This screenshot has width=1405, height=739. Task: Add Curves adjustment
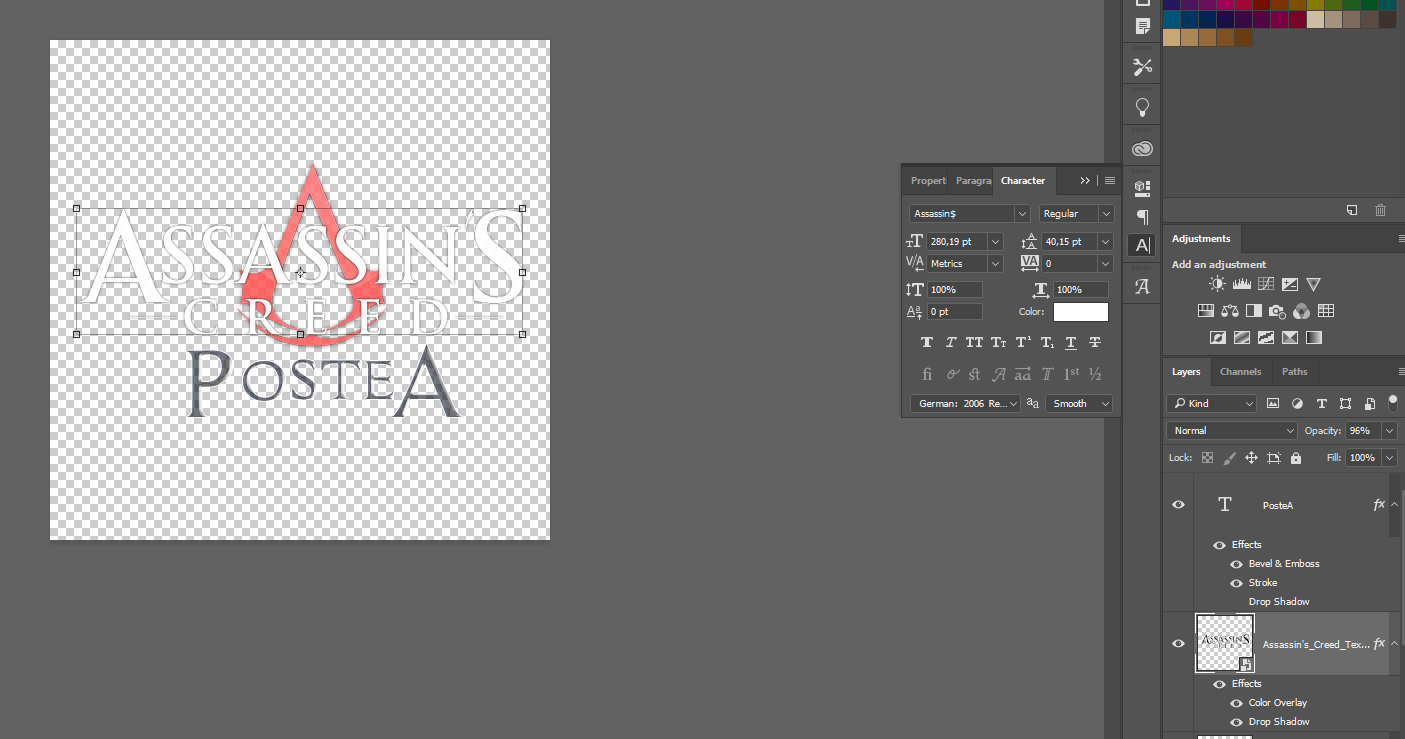point(1266,285)
